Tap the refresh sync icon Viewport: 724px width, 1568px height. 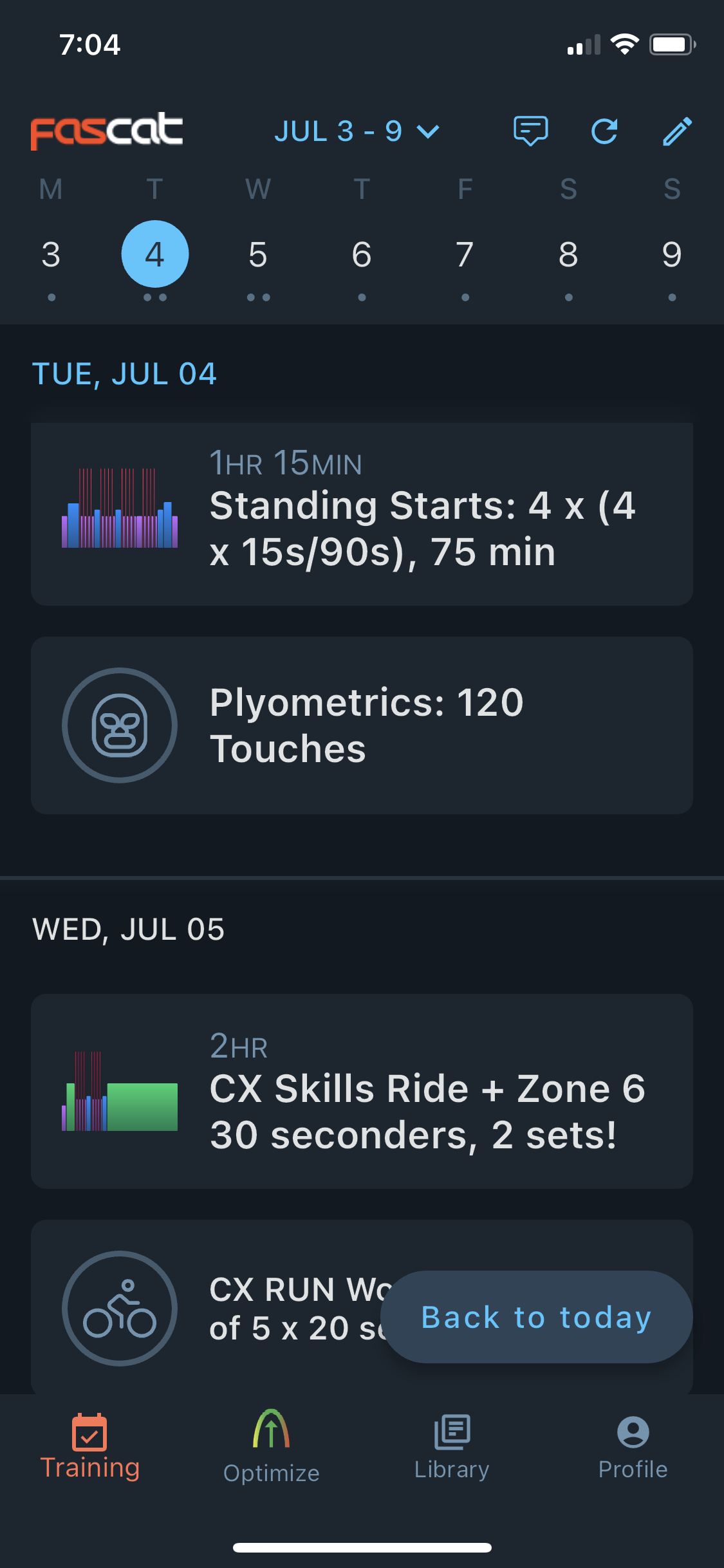604,131
